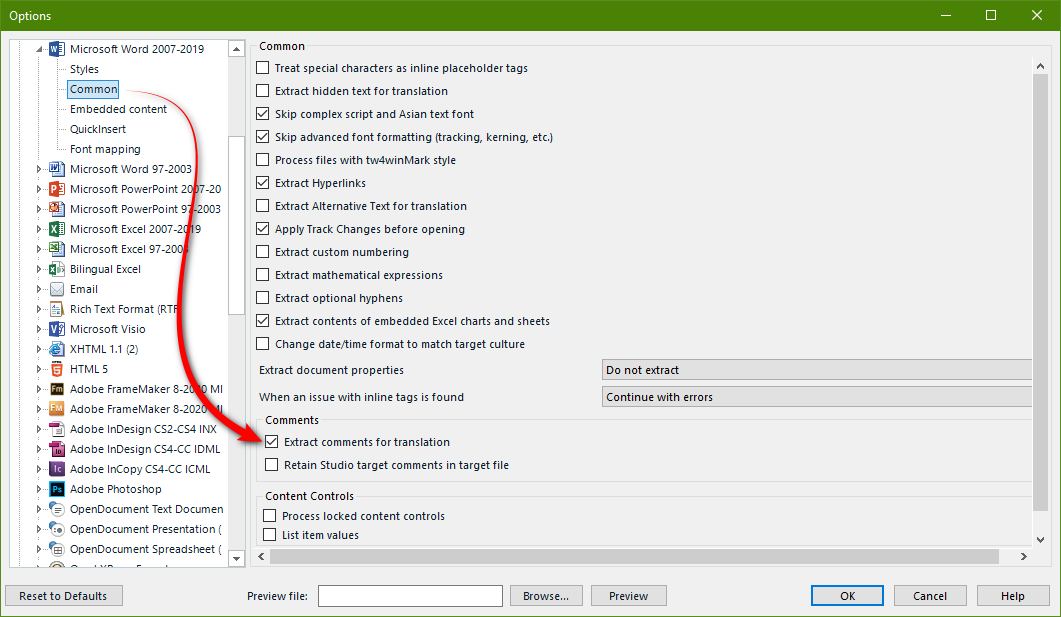Open the QuickInsert settings page
Screen dimensions: 1061x617
coord(98,129)
